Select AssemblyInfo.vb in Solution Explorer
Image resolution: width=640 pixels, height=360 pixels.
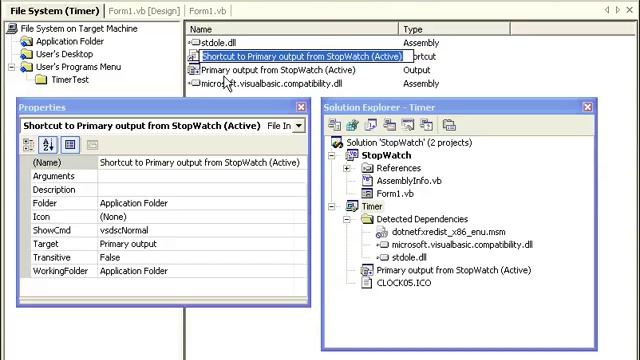point(409,181)
